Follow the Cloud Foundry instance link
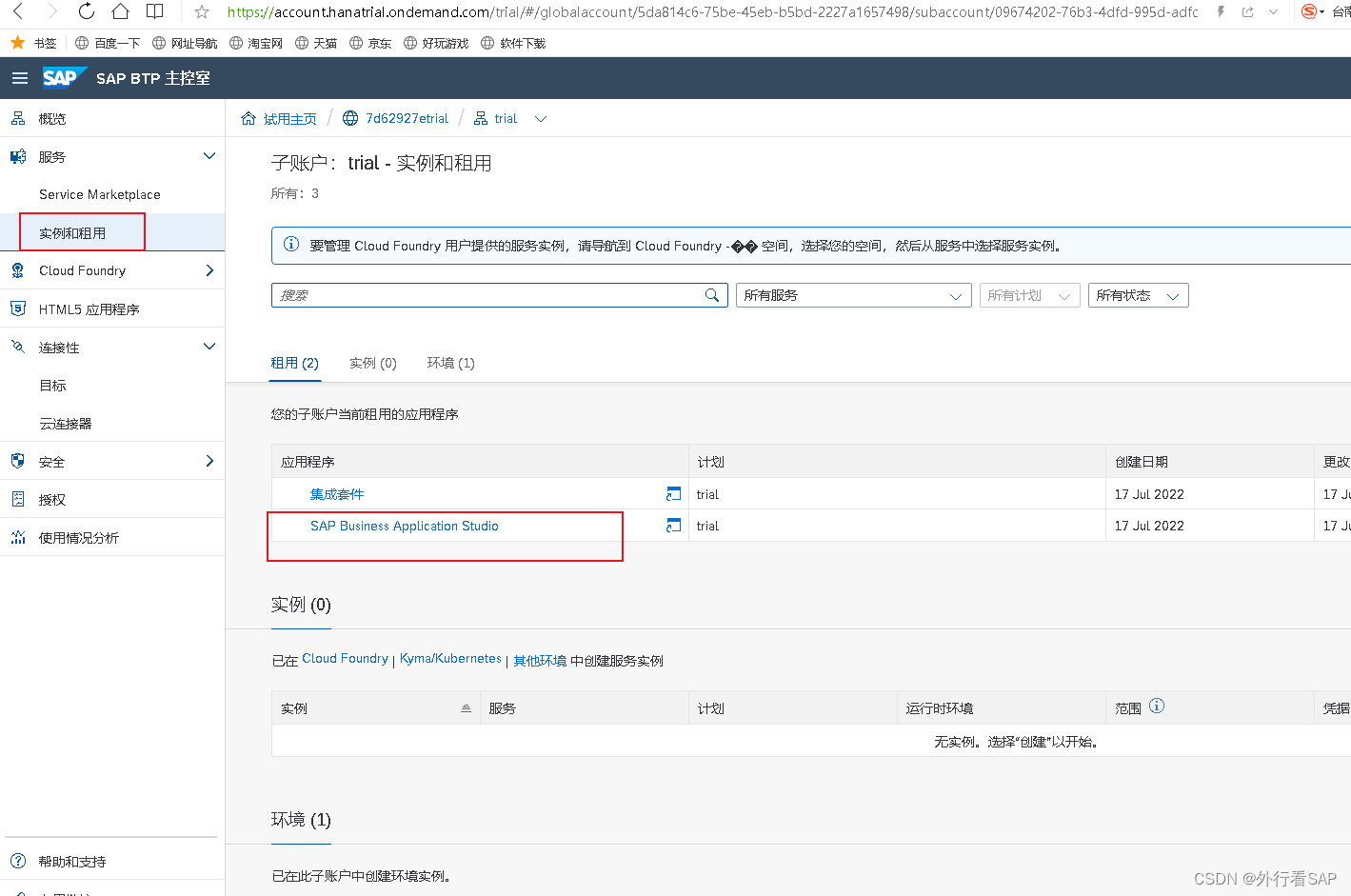This screenshot has width=1351, height=896. (345, 659)
